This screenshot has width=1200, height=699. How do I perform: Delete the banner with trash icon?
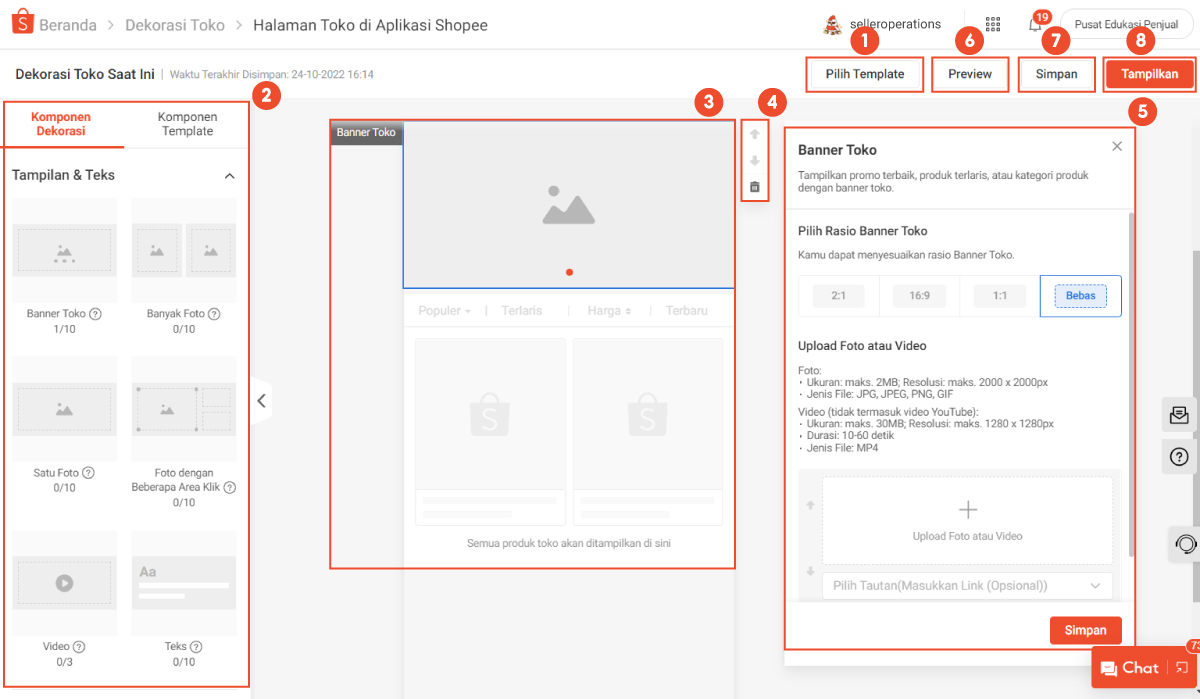tap(755, 187)
